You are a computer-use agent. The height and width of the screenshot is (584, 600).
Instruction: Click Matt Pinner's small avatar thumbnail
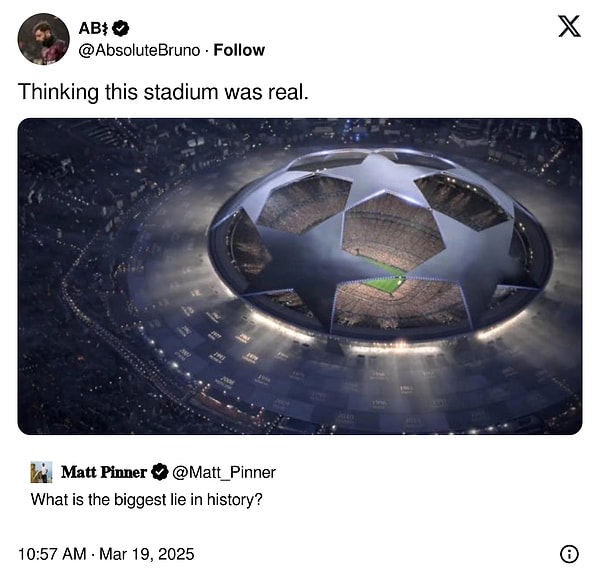[x=41, y=472]
